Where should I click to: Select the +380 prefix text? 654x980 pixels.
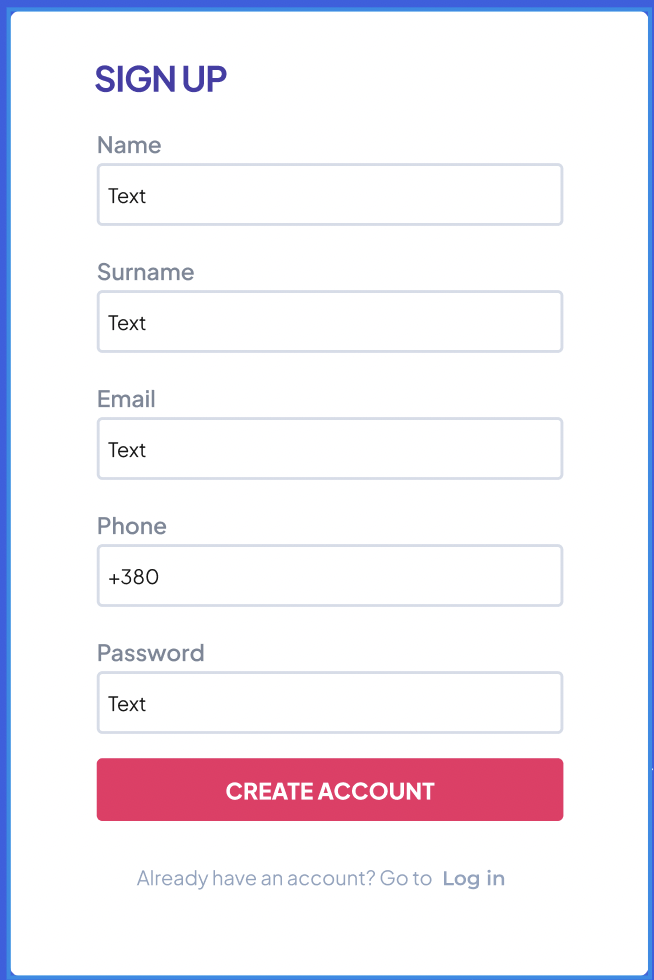pyautogui.click(x=132, y=577)
